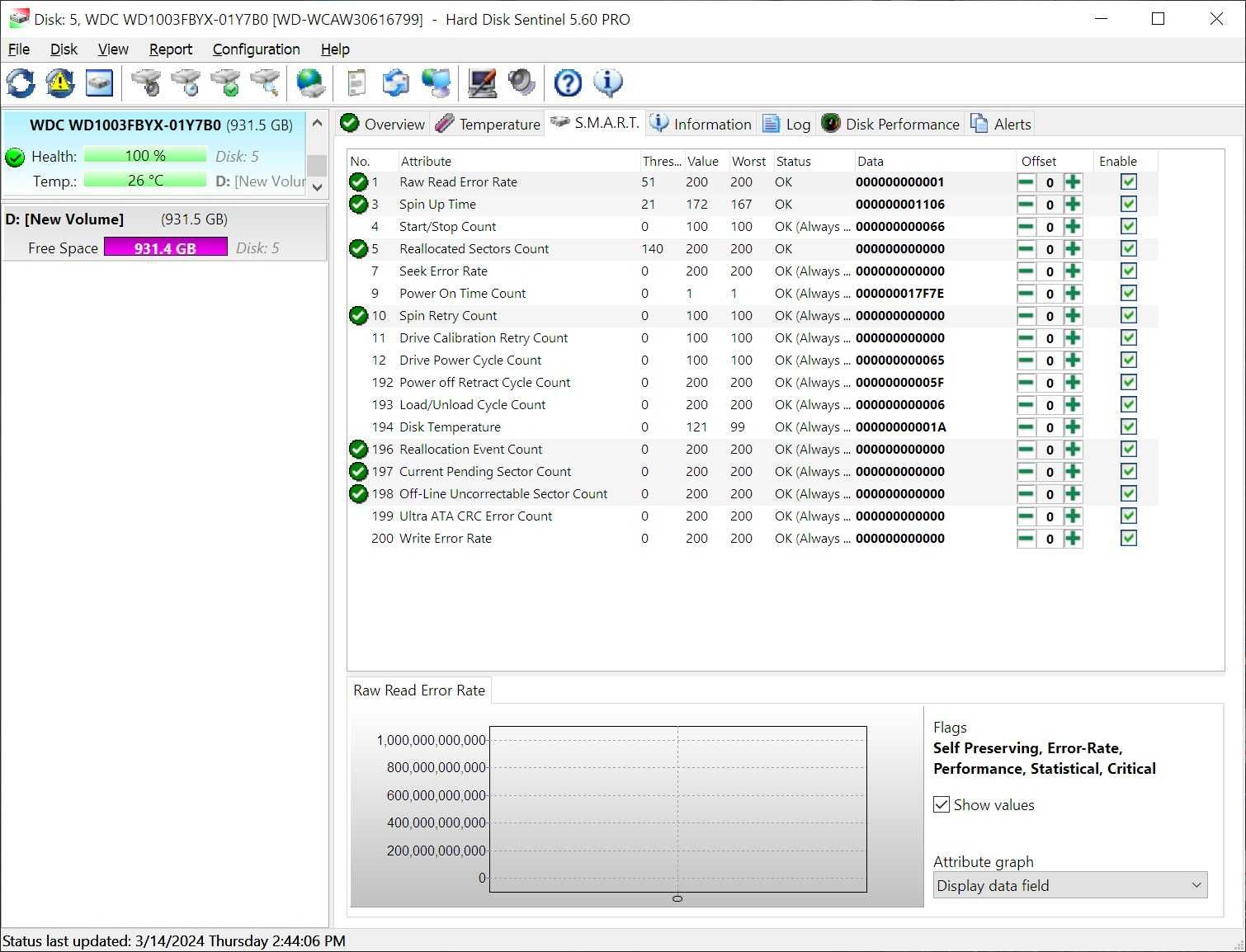The image size is (1246, 952).
Task: Select the D: [New Volume] partition entry
Action: [x=165, y=233]
